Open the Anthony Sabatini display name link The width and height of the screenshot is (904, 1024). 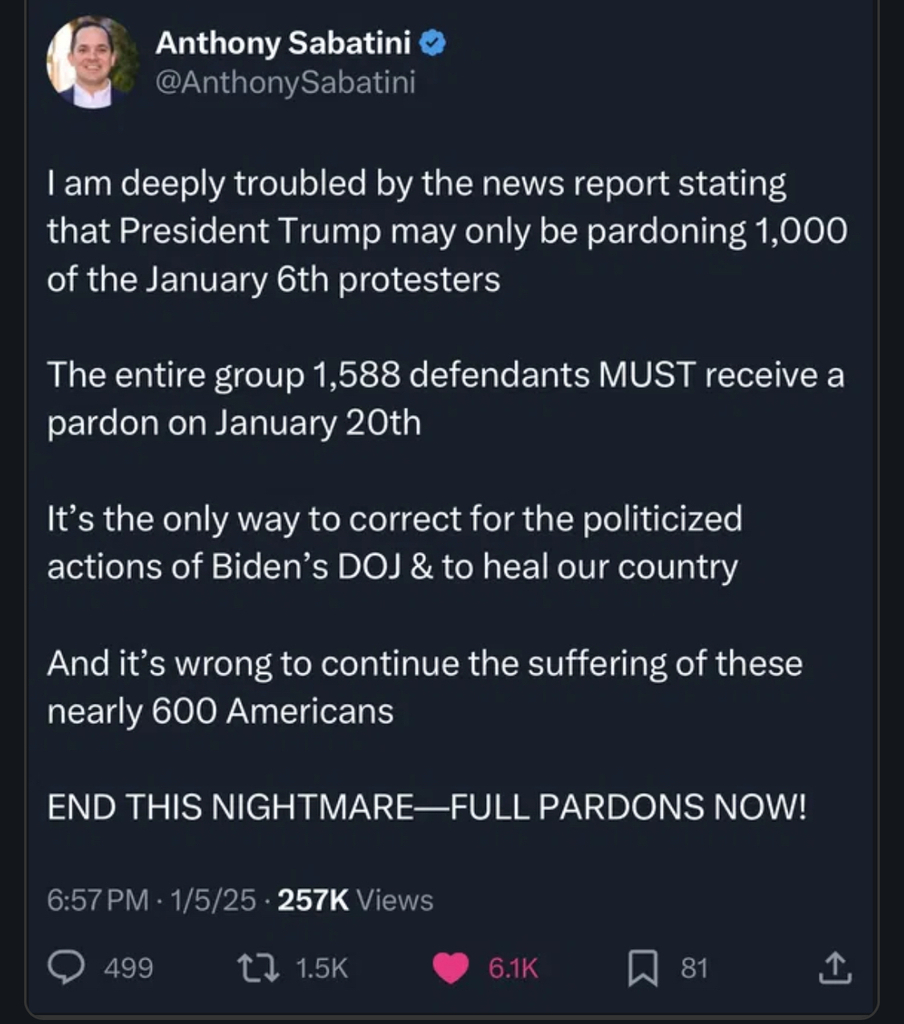point(283,43)
